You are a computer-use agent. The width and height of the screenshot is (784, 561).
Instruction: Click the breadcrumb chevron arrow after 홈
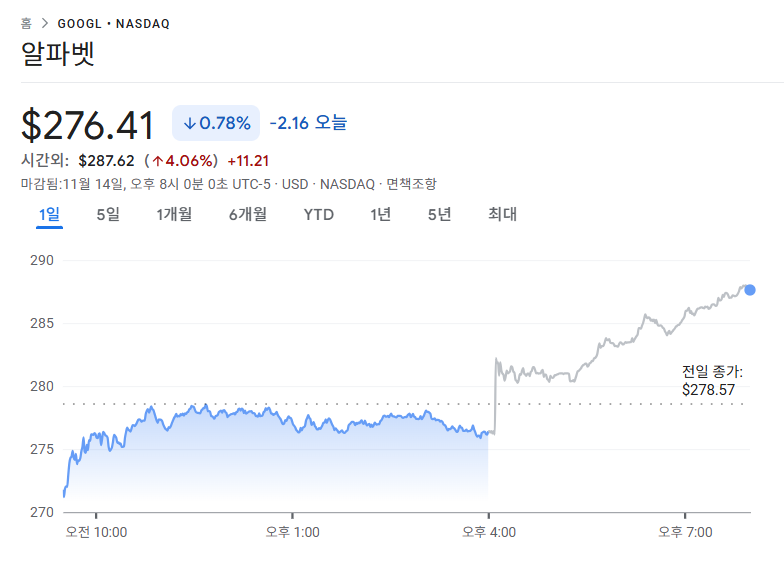tap(45, 24)
